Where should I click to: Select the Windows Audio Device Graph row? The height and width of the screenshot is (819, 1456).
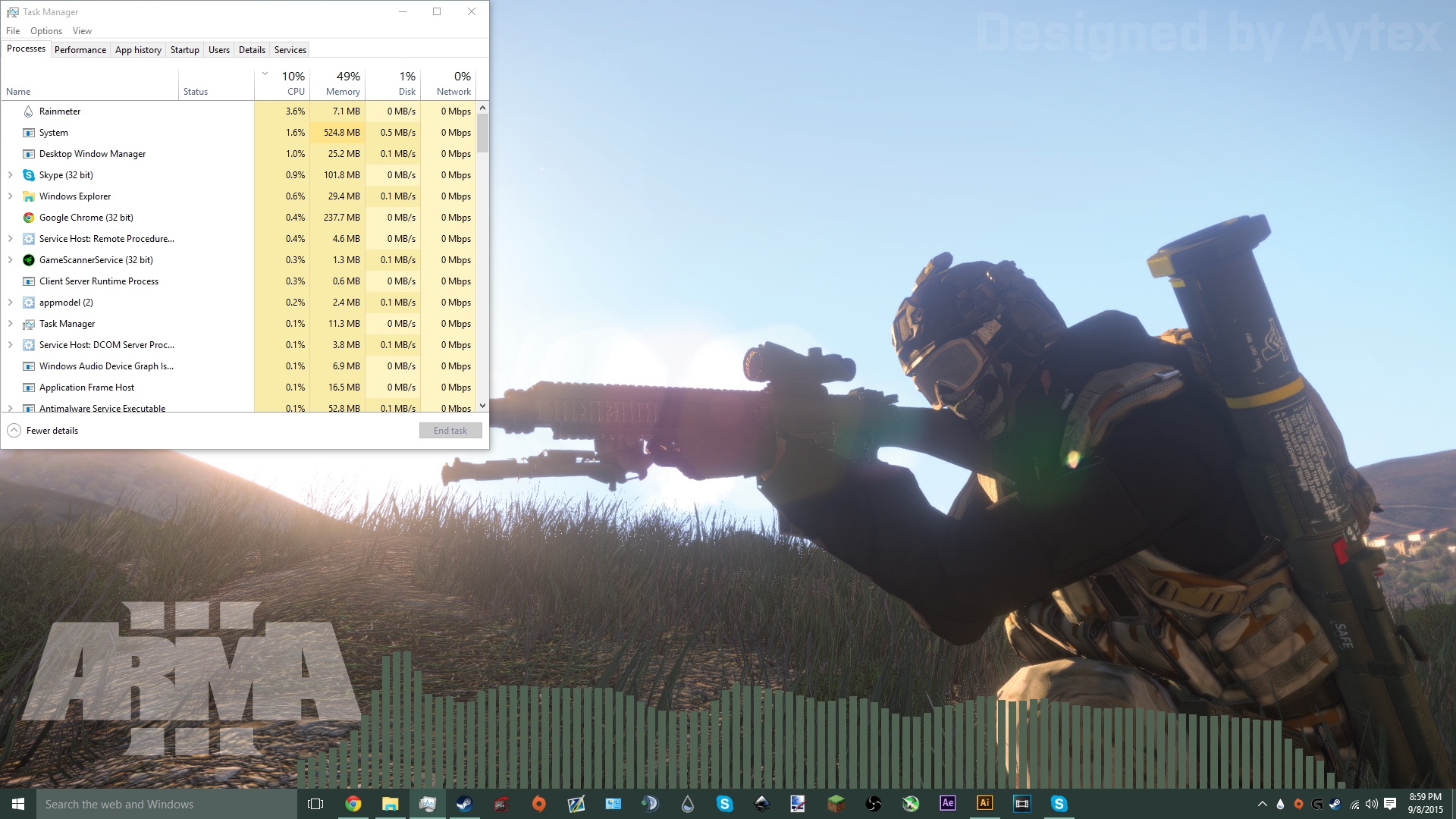239,366
